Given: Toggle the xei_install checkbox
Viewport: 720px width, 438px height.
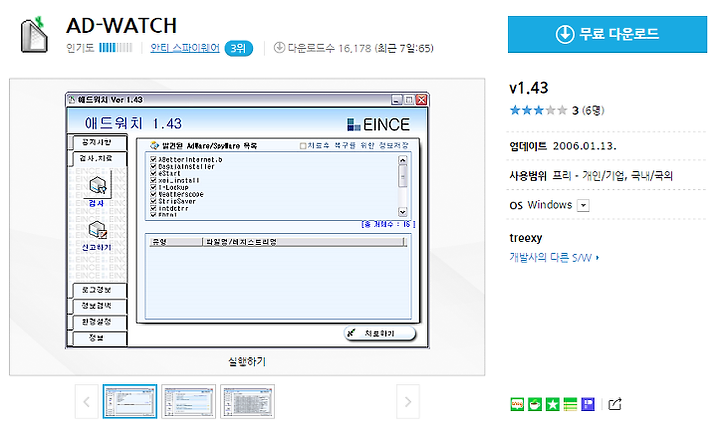Looking at the screenshot, I should 153,180.
